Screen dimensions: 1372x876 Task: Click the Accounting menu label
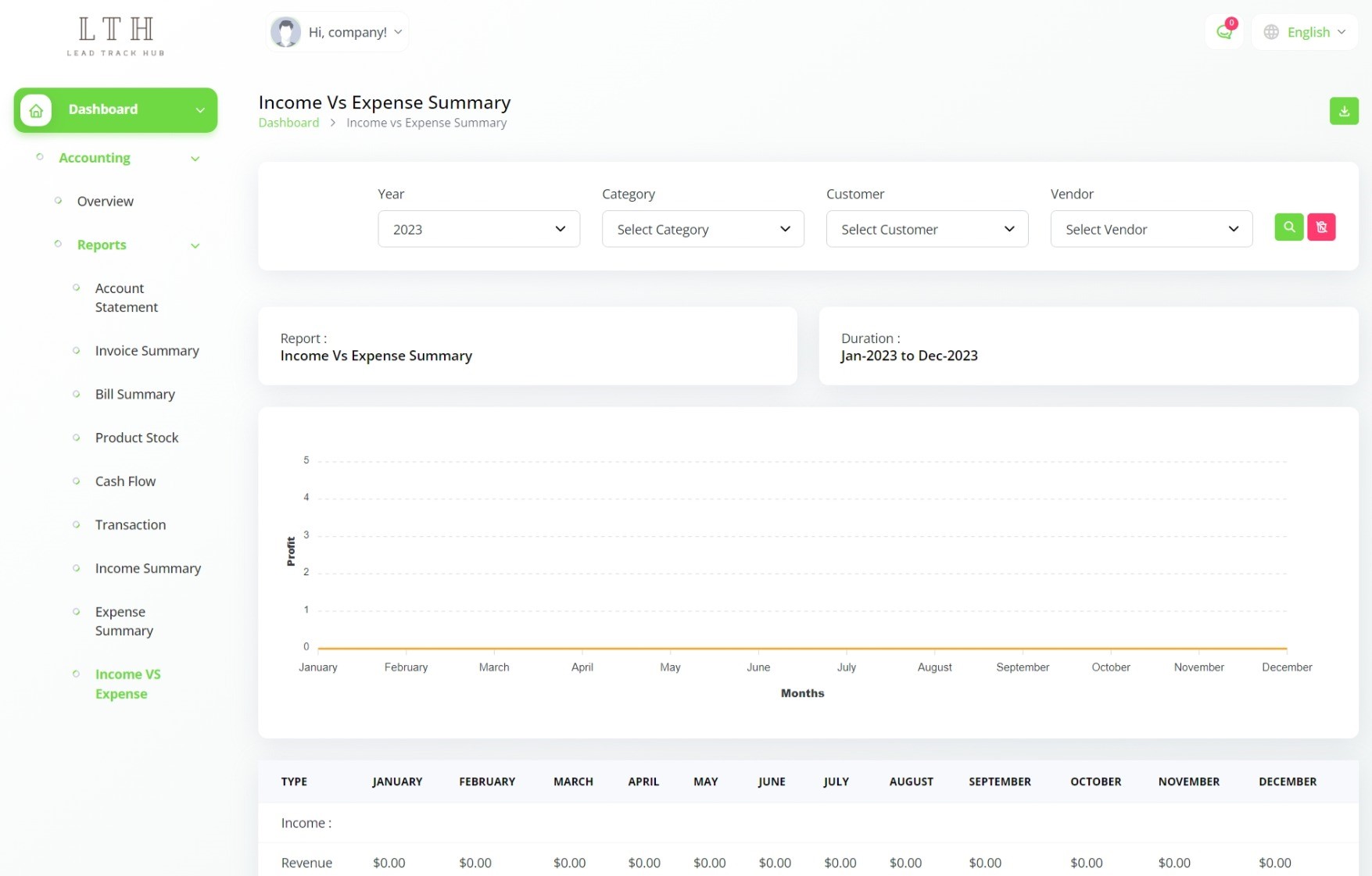[x=95, y=158]
